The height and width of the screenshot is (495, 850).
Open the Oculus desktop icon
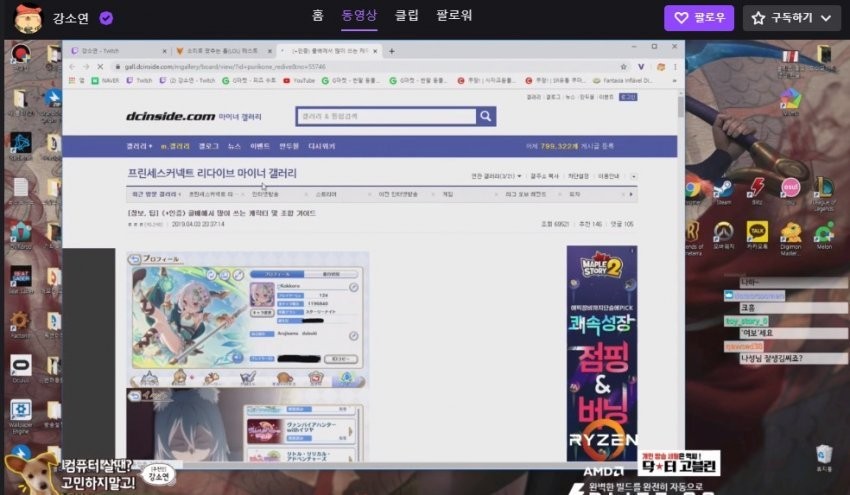pos(21,369)
